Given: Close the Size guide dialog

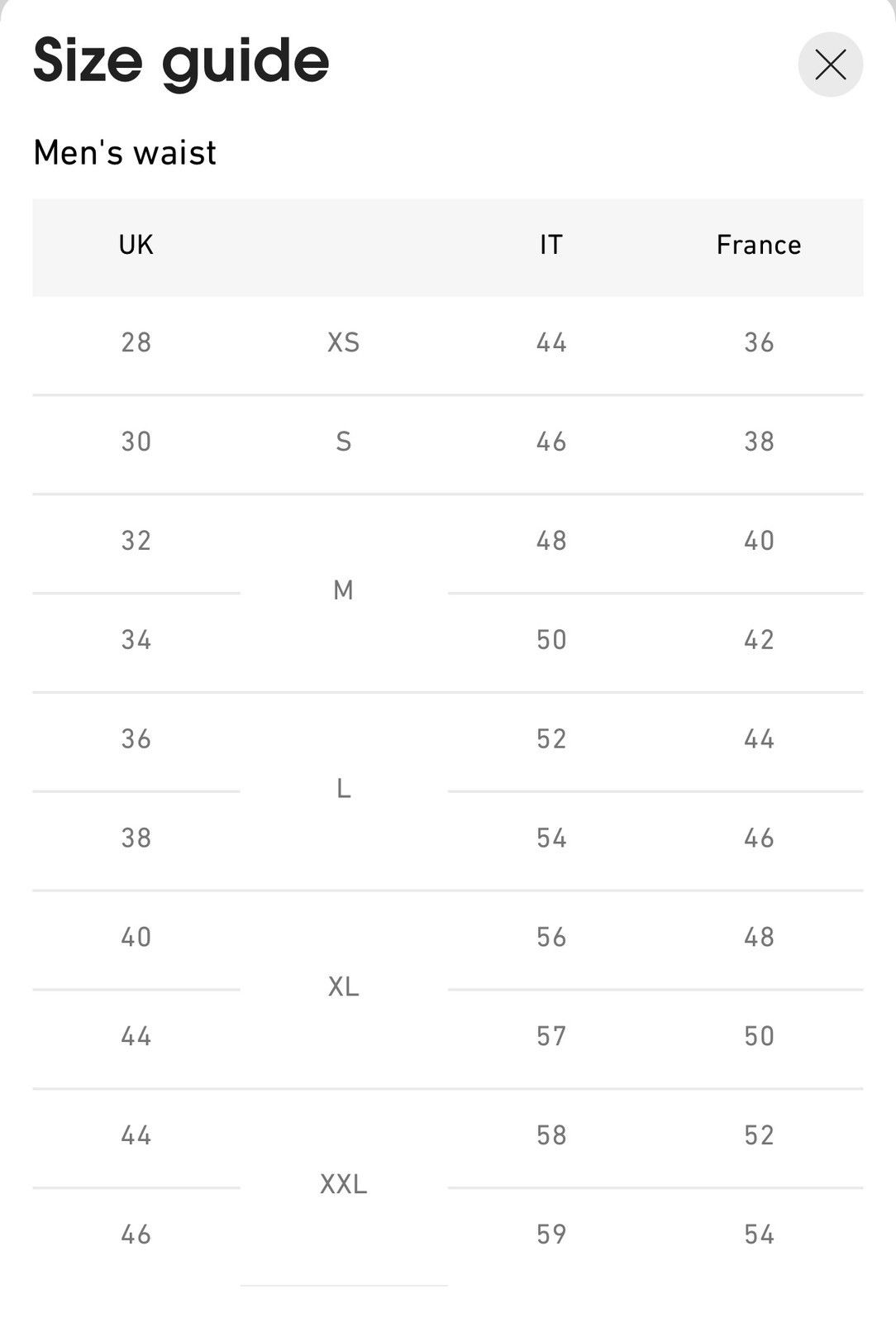Looking at the screenshot, I should click(830, 64).
